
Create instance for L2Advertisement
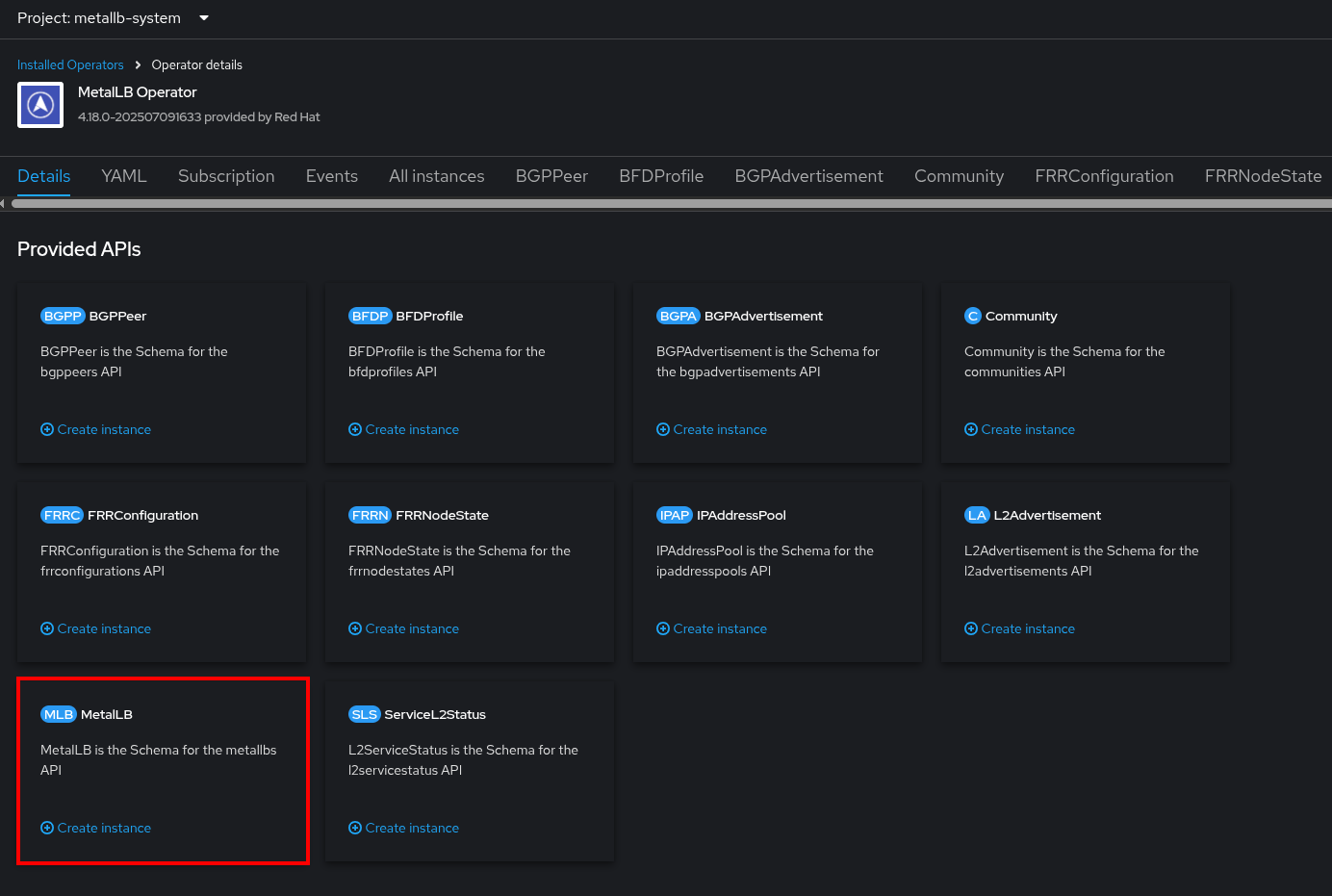[1020, 628]
